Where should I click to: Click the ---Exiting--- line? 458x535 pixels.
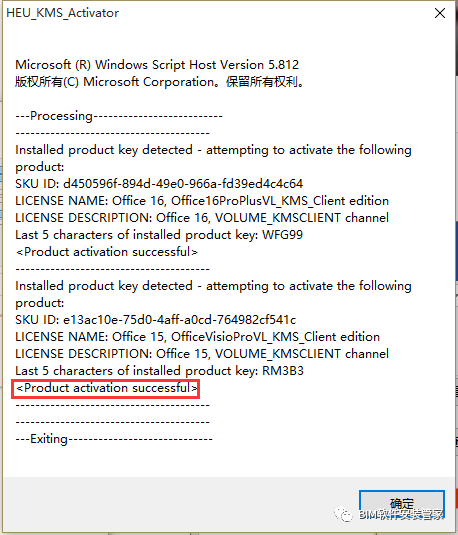click(114, 439)
